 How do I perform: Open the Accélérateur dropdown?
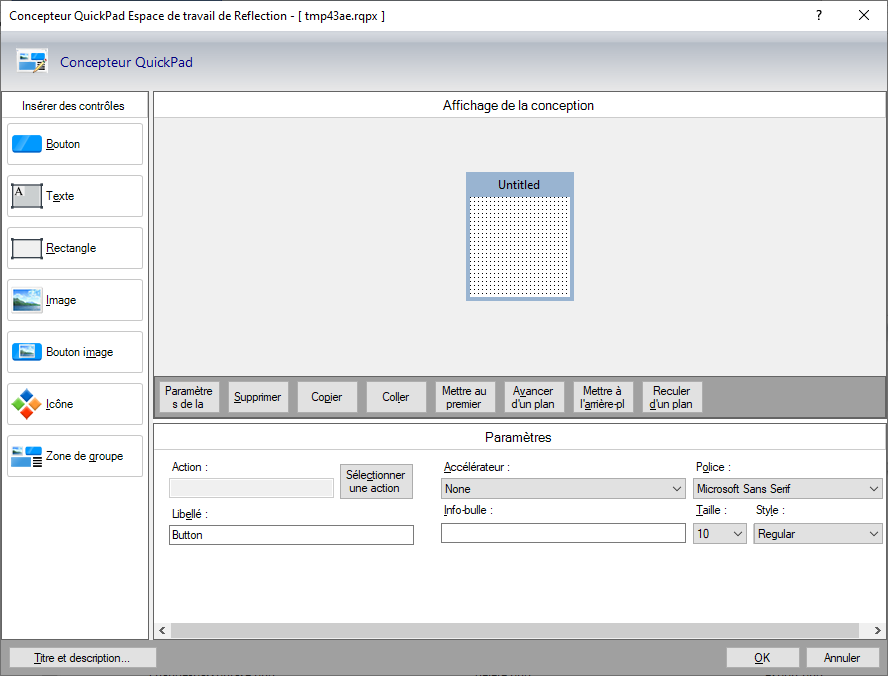pos(563,489)
